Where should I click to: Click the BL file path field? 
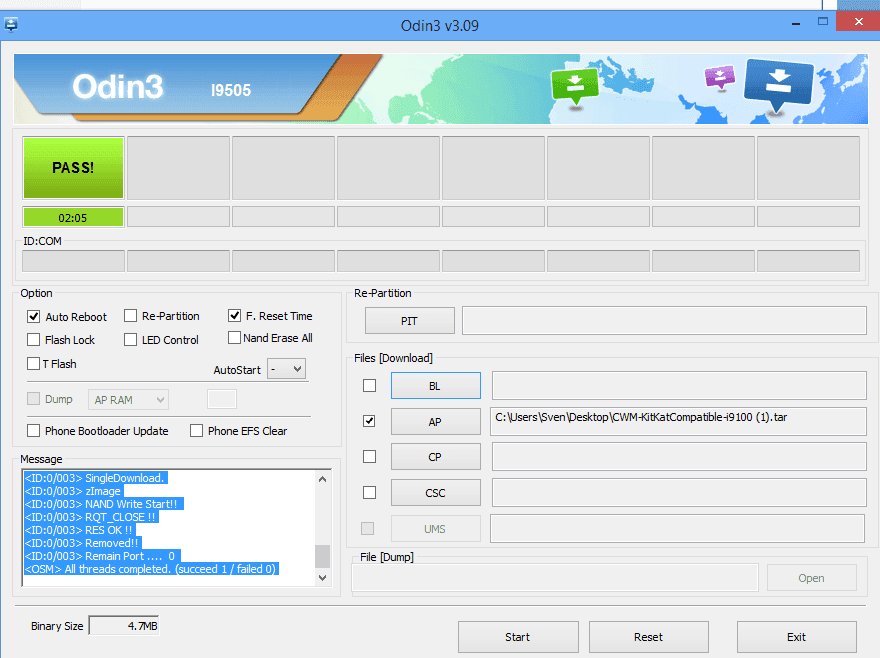coord(679,385)
